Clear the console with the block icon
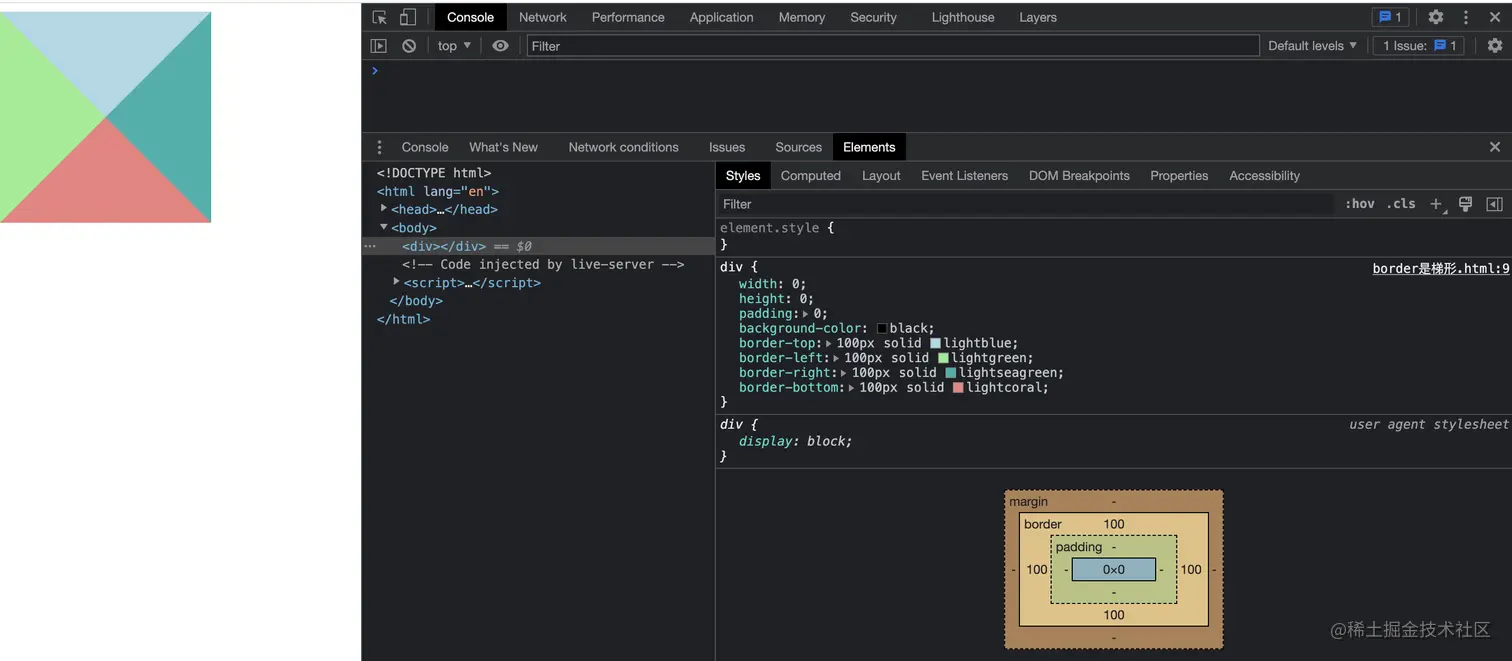The height and width of the screenshot is (661, 1512). (x=409, y=46)
